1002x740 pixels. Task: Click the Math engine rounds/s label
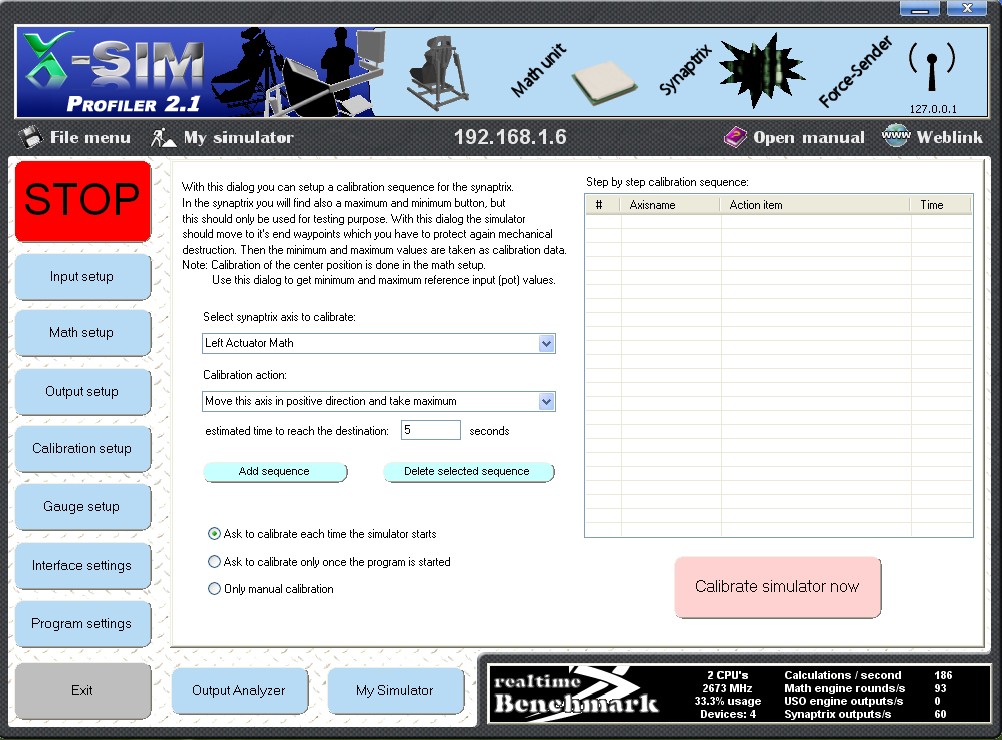tap(845, 688)
